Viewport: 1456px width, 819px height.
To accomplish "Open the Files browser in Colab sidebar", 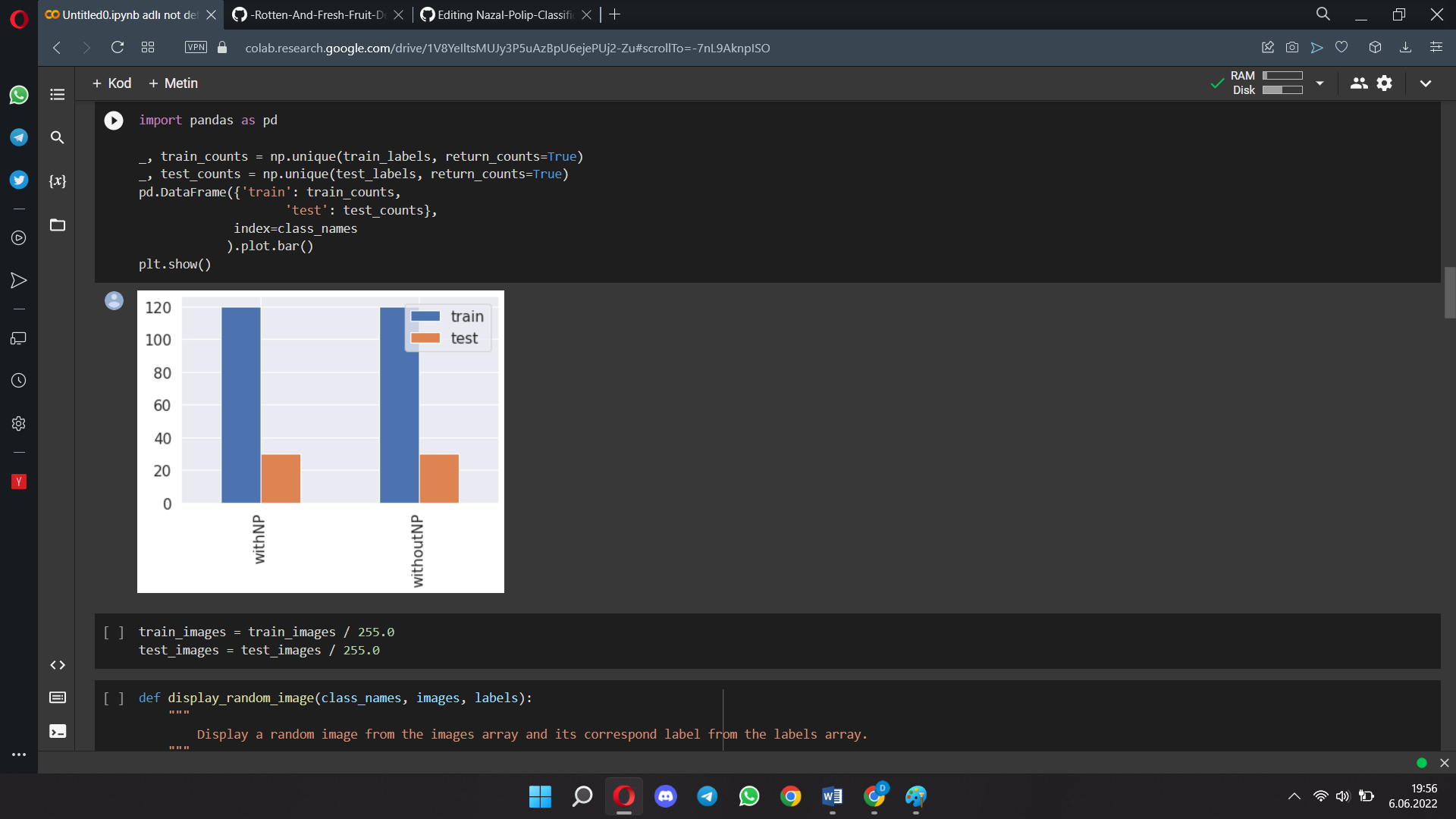I will pyautogui.click(x=57, y=225).
